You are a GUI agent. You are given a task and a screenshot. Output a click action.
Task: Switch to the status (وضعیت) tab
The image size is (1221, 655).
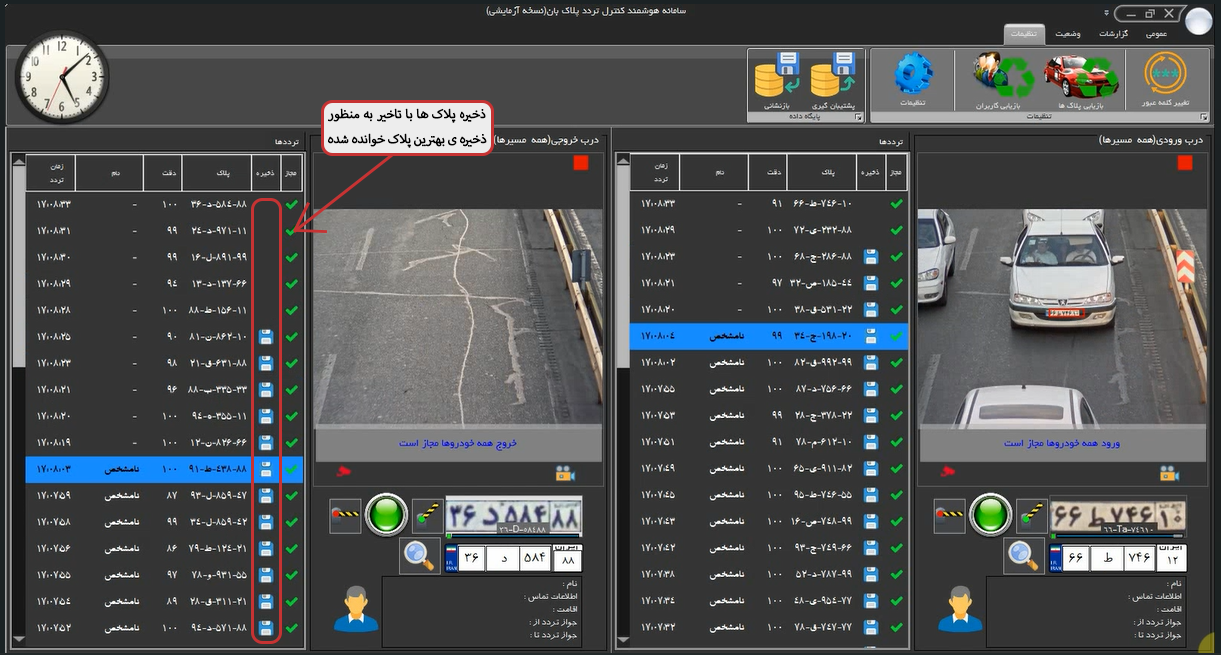click(x=1067, y=34)
